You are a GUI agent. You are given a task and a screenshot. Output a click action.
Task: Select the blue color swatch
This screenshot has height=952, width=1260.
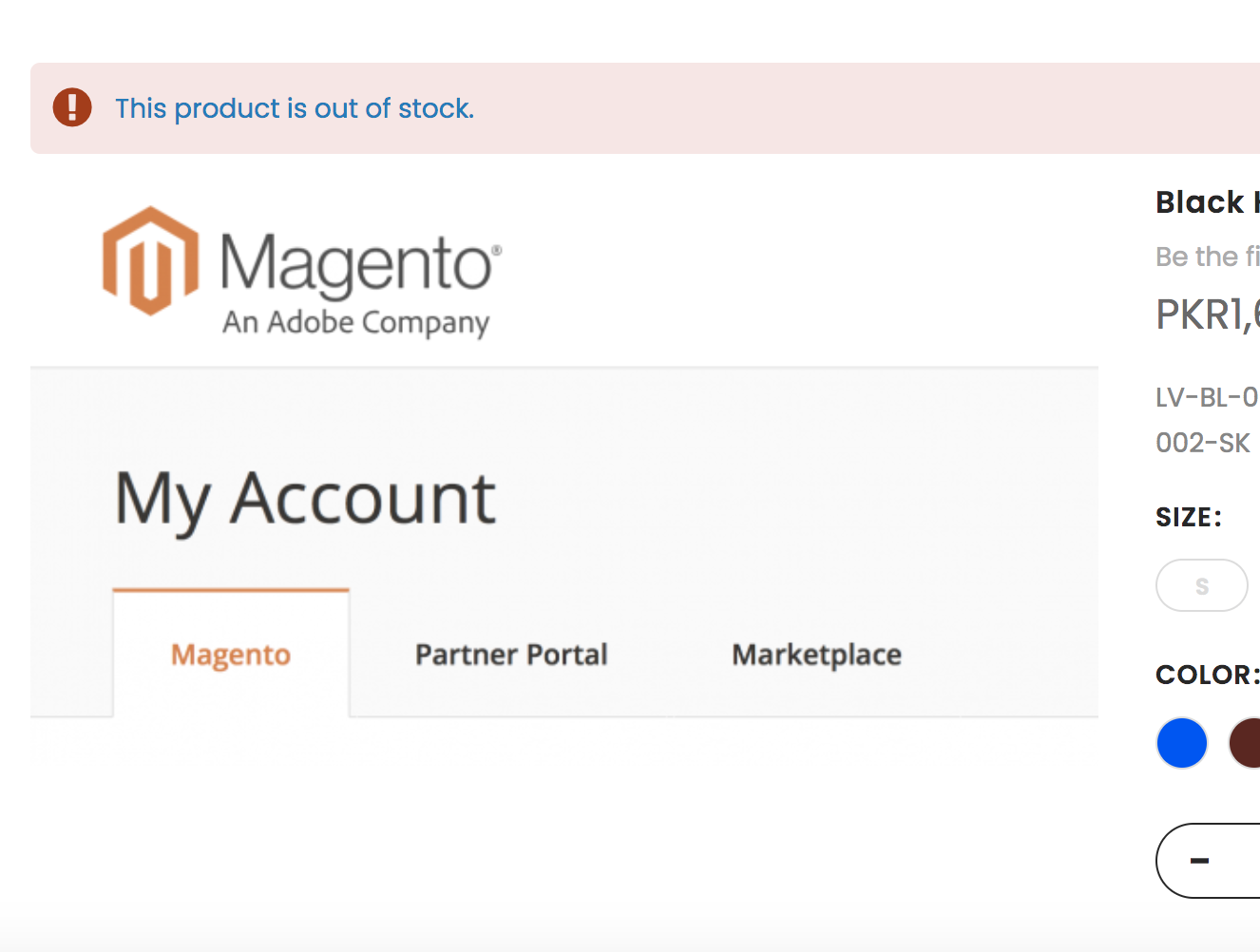coord(1181,743)
